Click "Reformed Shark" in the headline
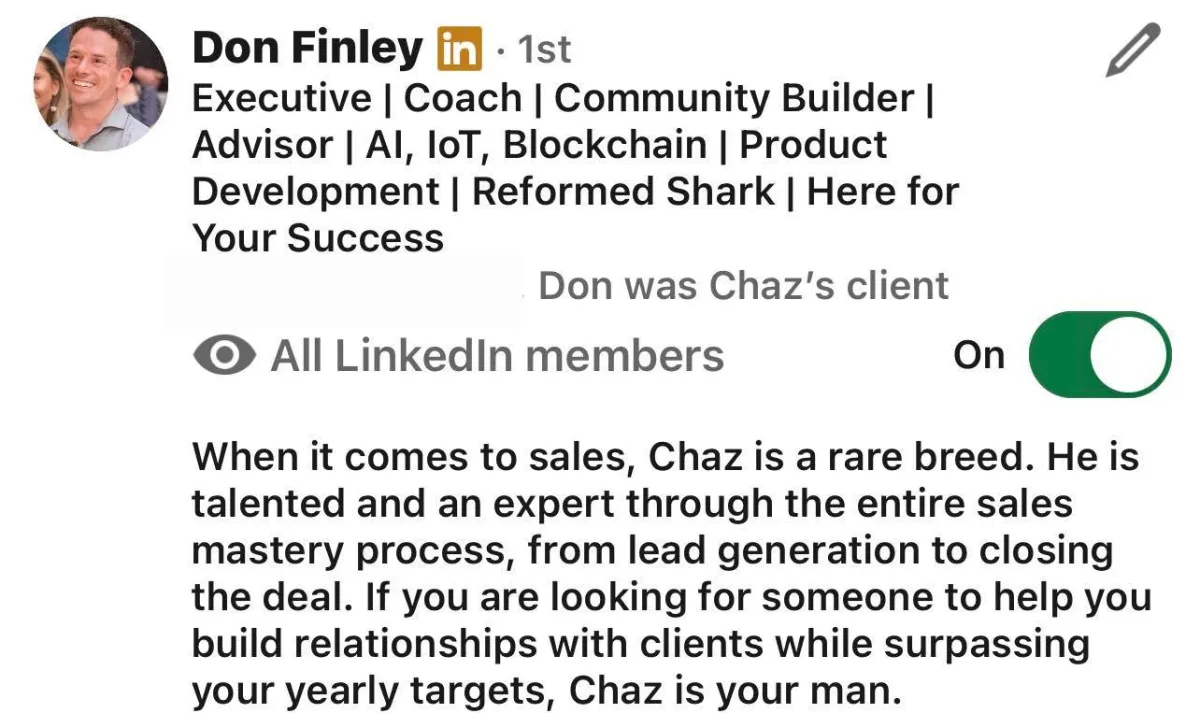Image resolution: width=1200 pixels, height=713 pixels. tap(623, 192)
